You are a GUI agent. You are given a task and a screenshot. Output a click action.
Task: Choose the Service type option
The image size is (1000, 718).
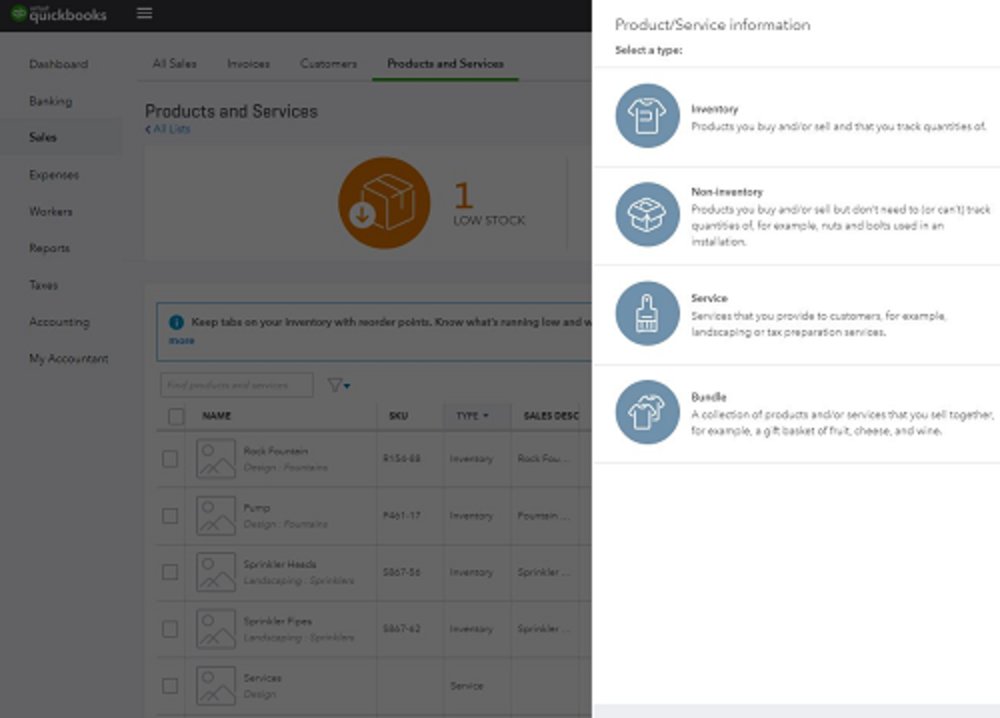pos(796,314)
